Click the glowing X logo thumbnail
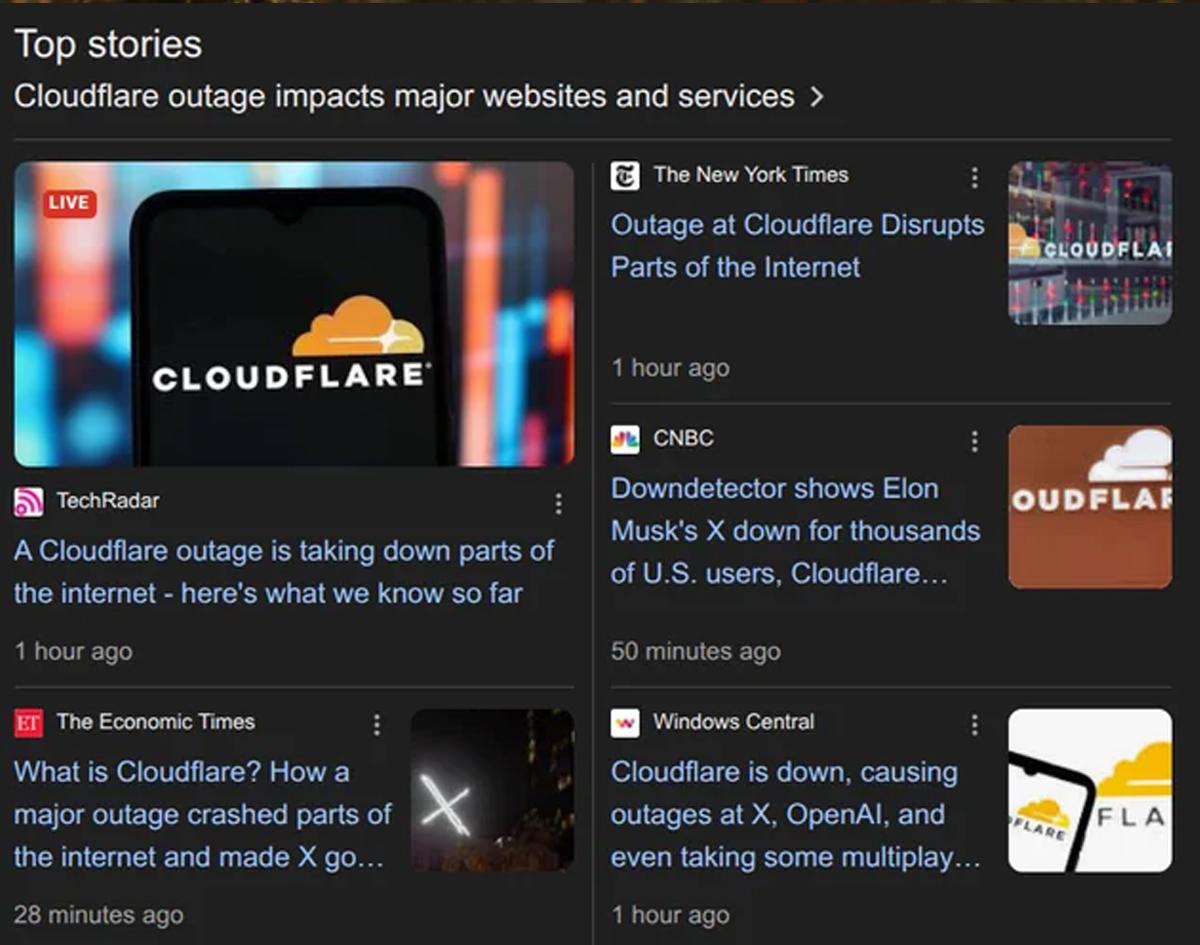This screenshot has height=945, width=1200. pyautogui.click(x=492, y=790)
